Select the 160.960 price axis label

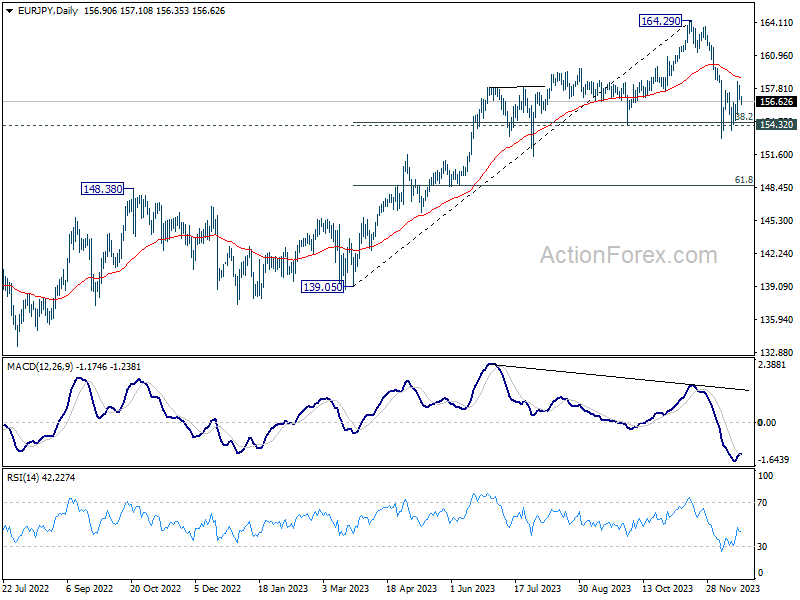pos(777,56)
